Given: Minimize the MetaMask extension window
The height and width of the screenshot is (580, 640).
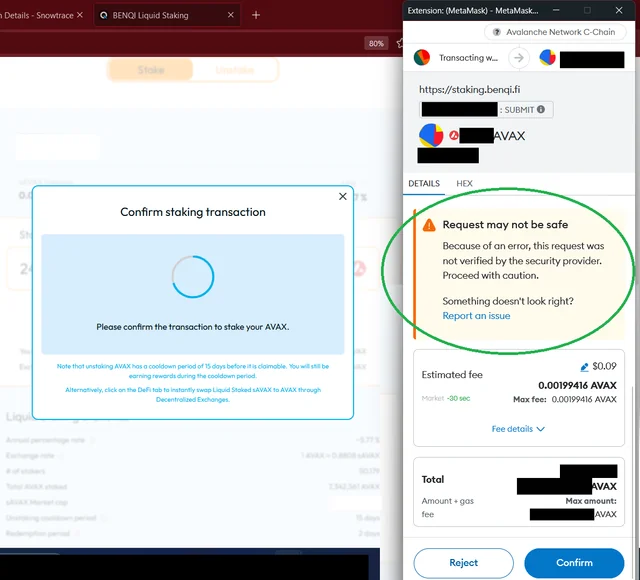Looking at the screenshot, I should [556, 10].
